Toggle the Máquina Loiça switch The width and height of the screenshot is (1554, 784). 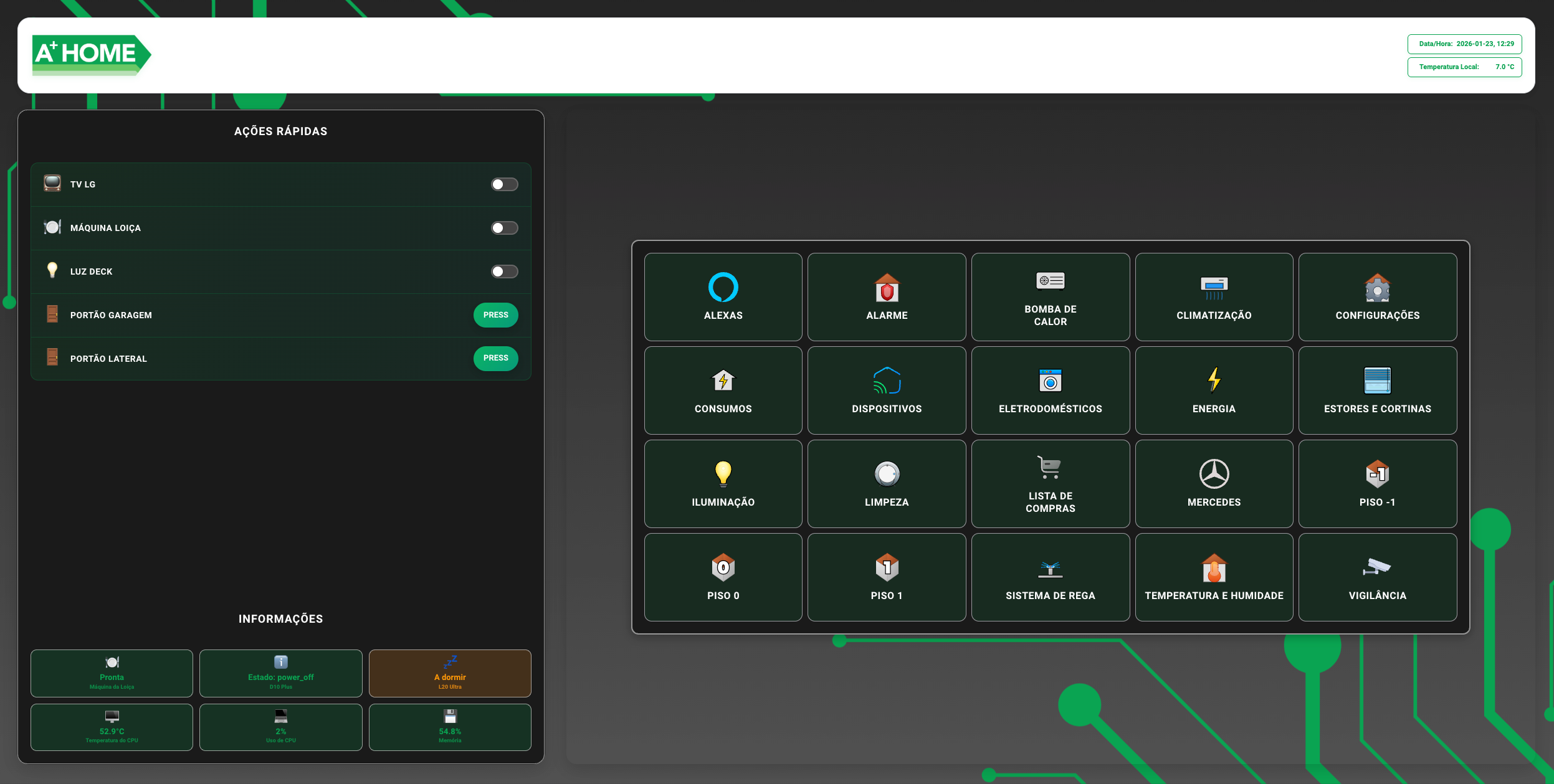click(x=504, y=228)
